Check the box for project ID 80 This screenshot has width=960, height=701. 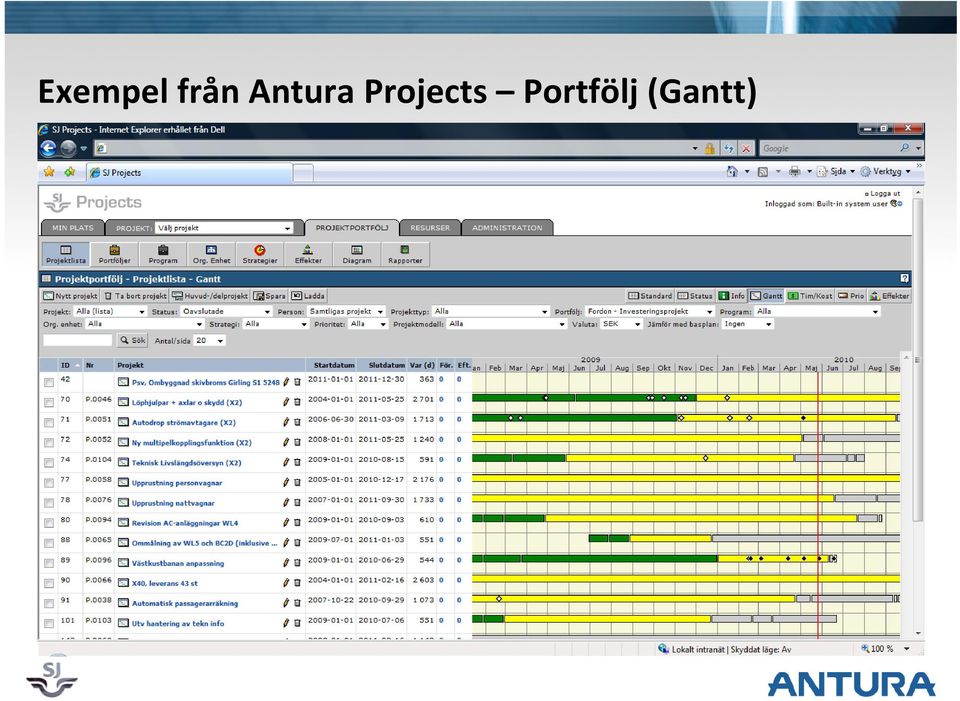click(49, 523)
